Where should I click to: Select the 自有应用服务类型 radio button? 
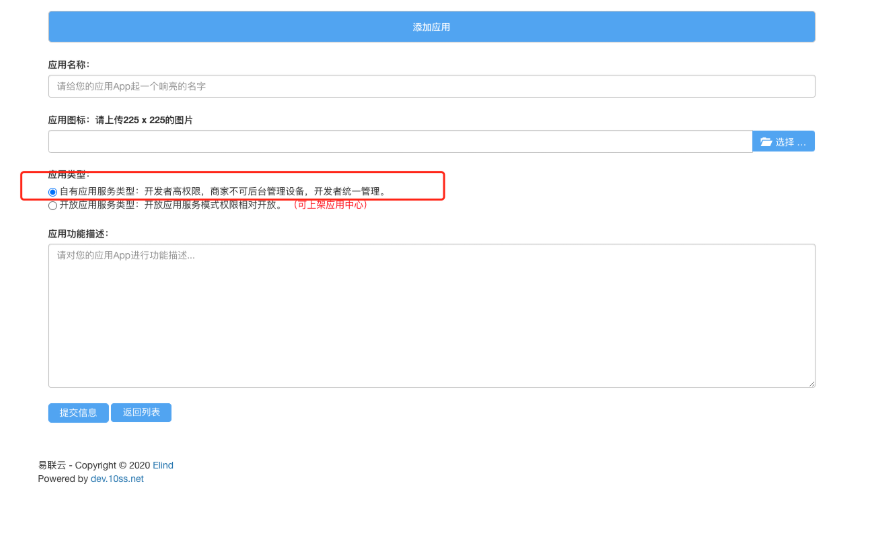(x=53, y=191)
